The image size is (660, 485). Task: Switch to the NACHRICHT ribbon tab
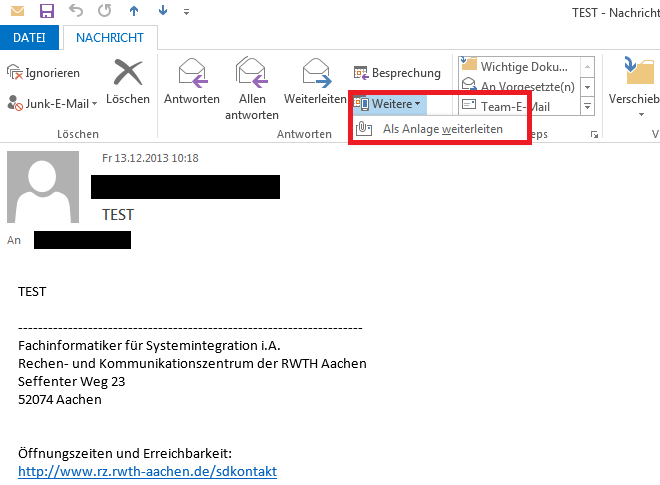tap(110, 38)
